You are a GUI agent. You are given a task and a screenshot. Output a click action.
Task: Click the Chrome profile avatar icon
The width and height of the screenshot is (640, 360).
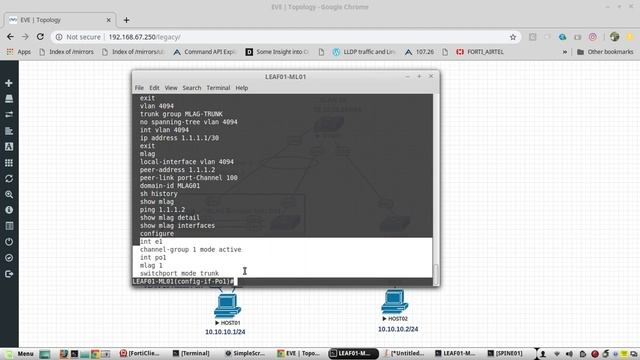(614, 37)
